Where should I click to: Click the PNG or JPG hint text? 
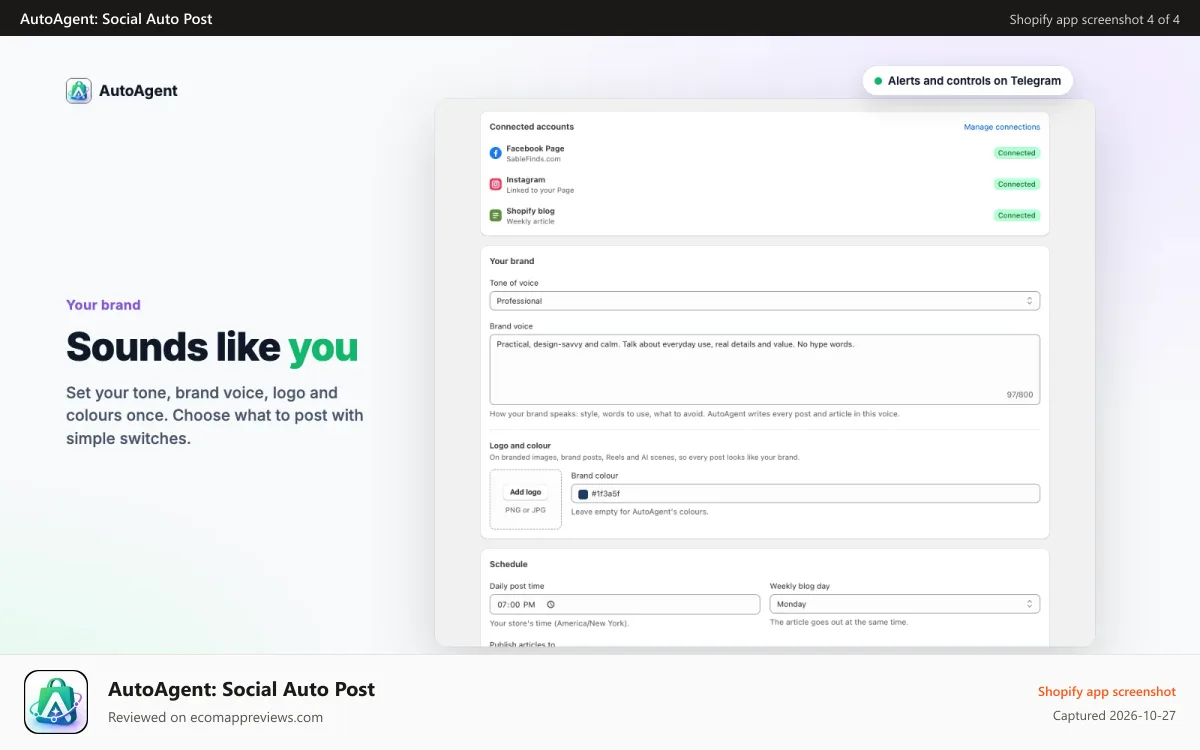click(x=526, y=510)
